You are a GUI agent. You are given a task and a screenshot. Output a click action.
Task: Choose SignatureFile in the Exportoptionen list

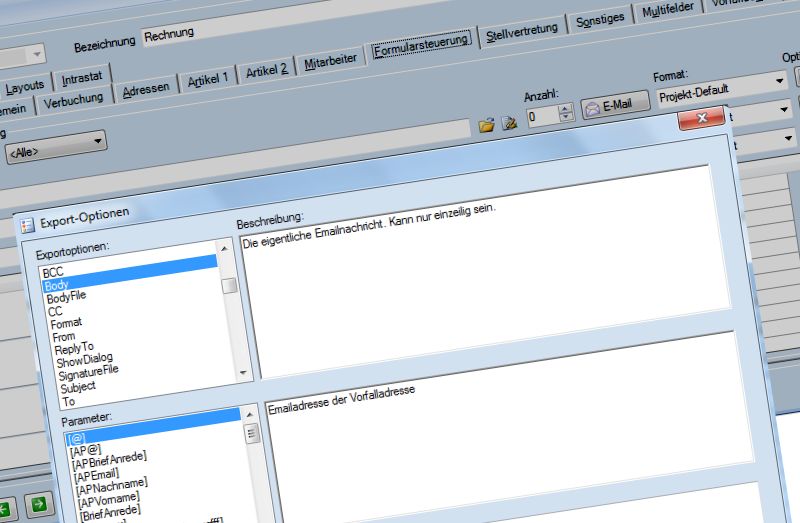[x=89, y=372]
